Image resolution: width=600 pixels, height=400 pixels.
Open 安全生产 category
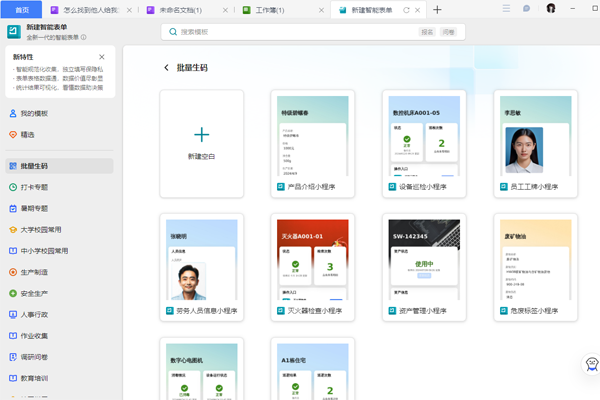[x=34, y=293]
